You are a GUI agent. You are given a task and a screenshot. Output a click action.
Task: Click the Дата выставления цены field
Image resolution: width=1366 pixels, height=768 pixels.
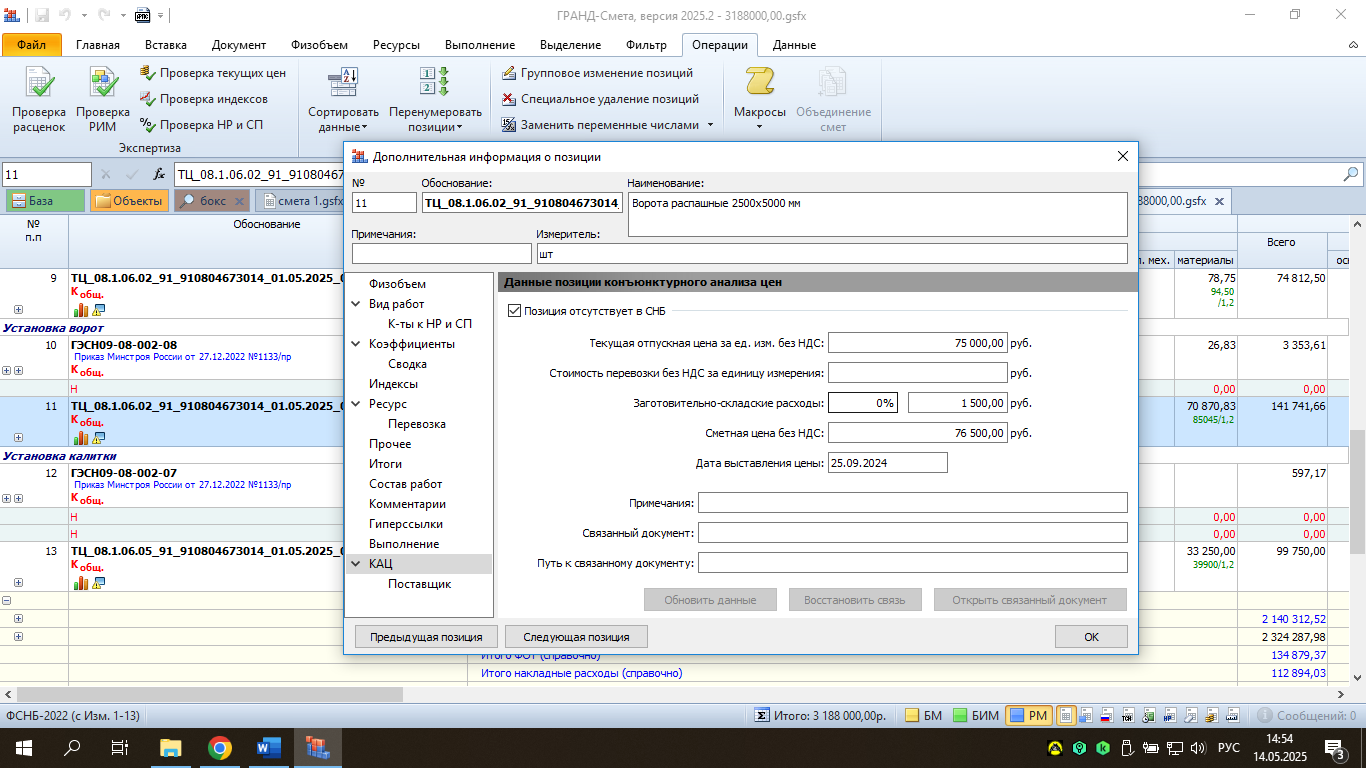[x=887, y=463]
